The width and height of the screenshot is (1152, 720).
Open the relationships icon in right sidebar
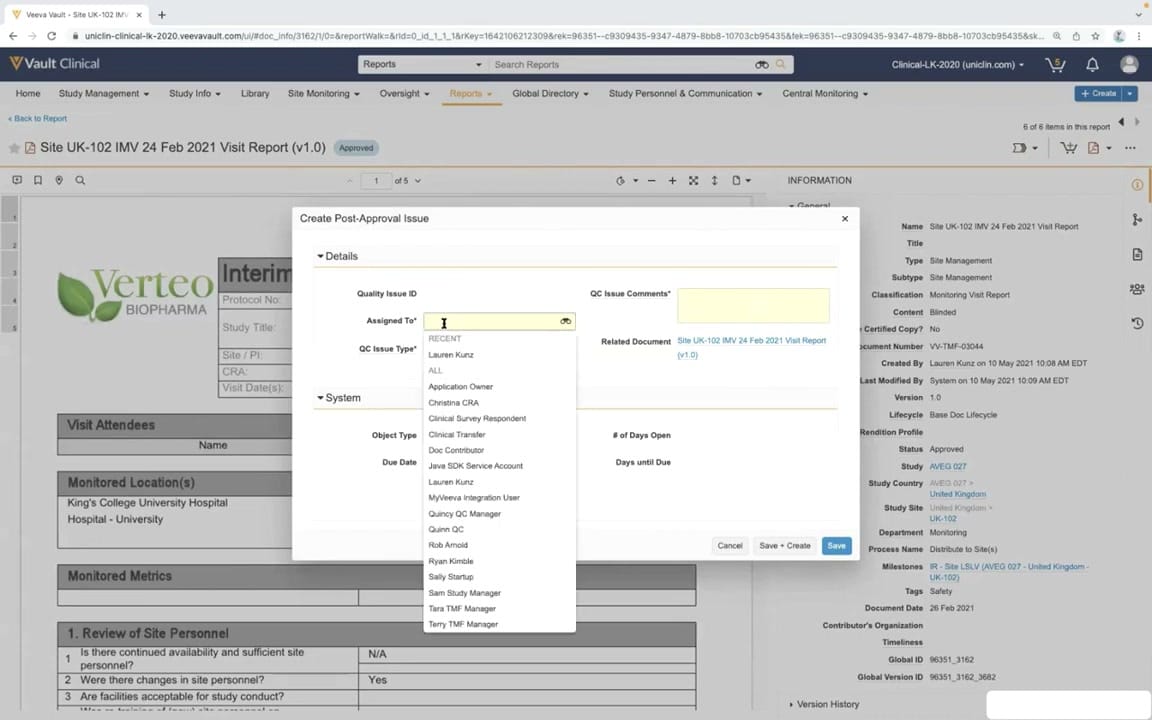point(1137,220)
